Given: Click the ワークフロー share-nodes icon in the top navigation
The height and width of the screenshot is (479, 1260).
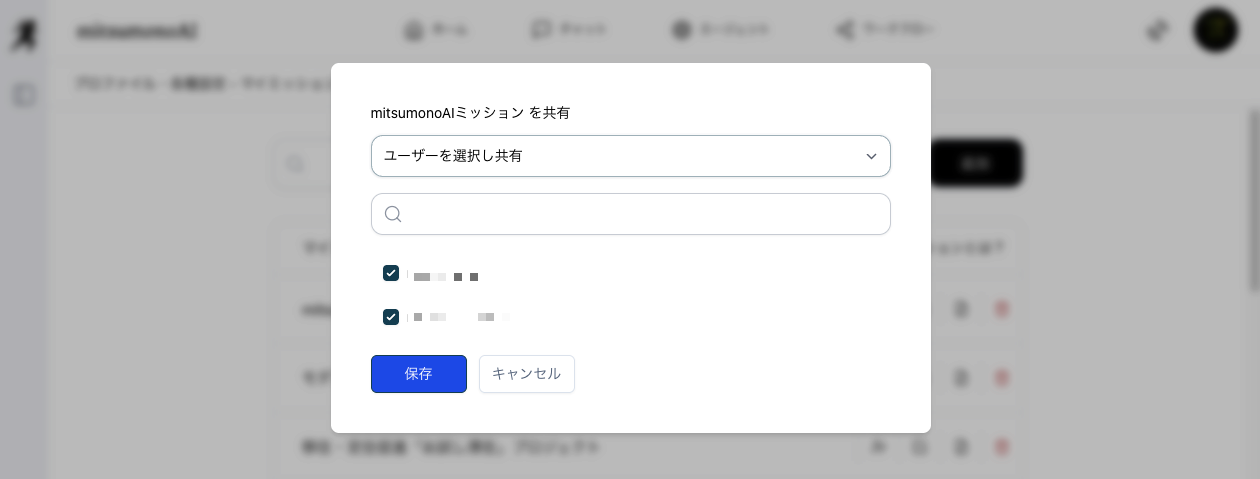Looking at the screenshot, I should 845,30.
